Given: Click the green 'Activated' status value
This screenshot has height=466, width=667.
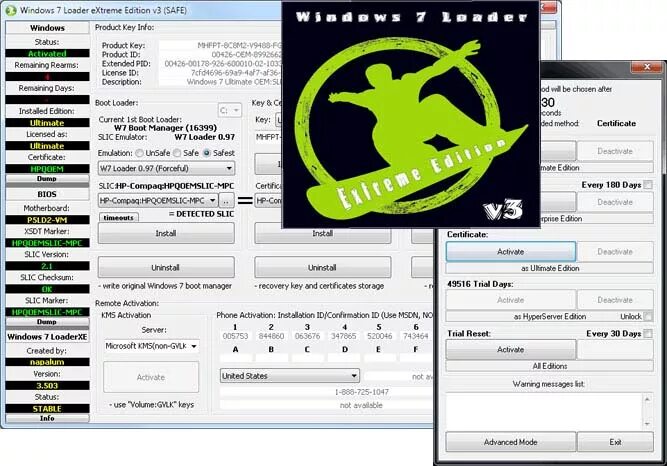Looking at the screenshot, I should point(47,53).
